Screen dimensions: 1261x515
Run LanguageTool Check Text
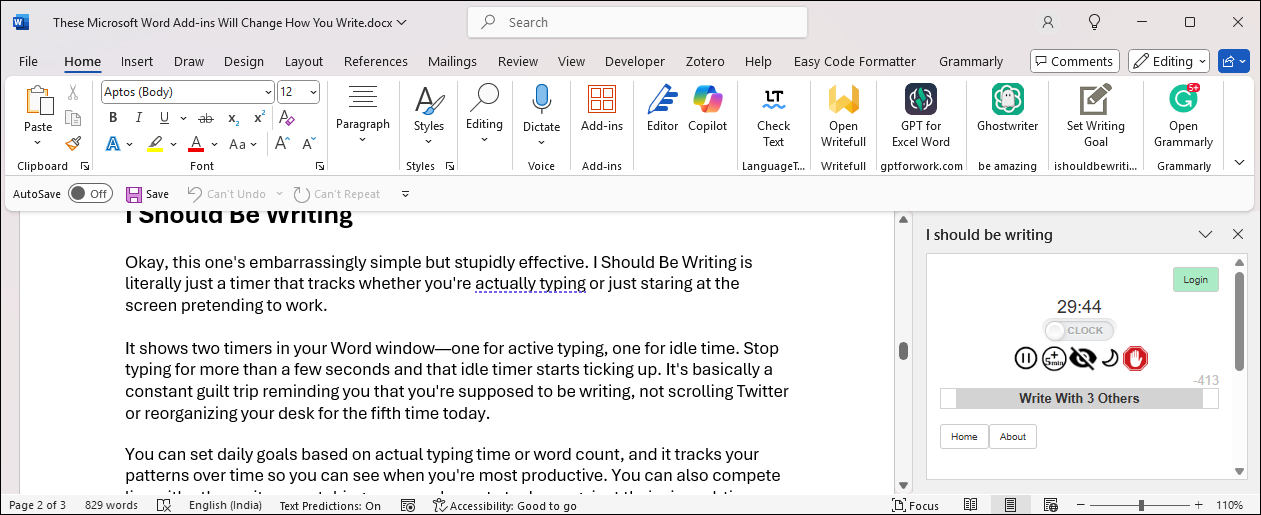tap(773, 117)
